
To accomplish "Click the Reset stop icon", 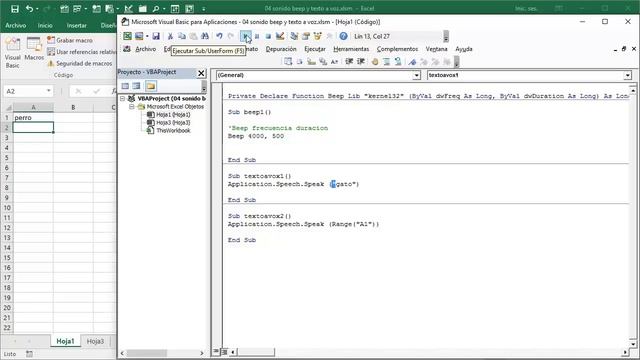I will point(268,36).
